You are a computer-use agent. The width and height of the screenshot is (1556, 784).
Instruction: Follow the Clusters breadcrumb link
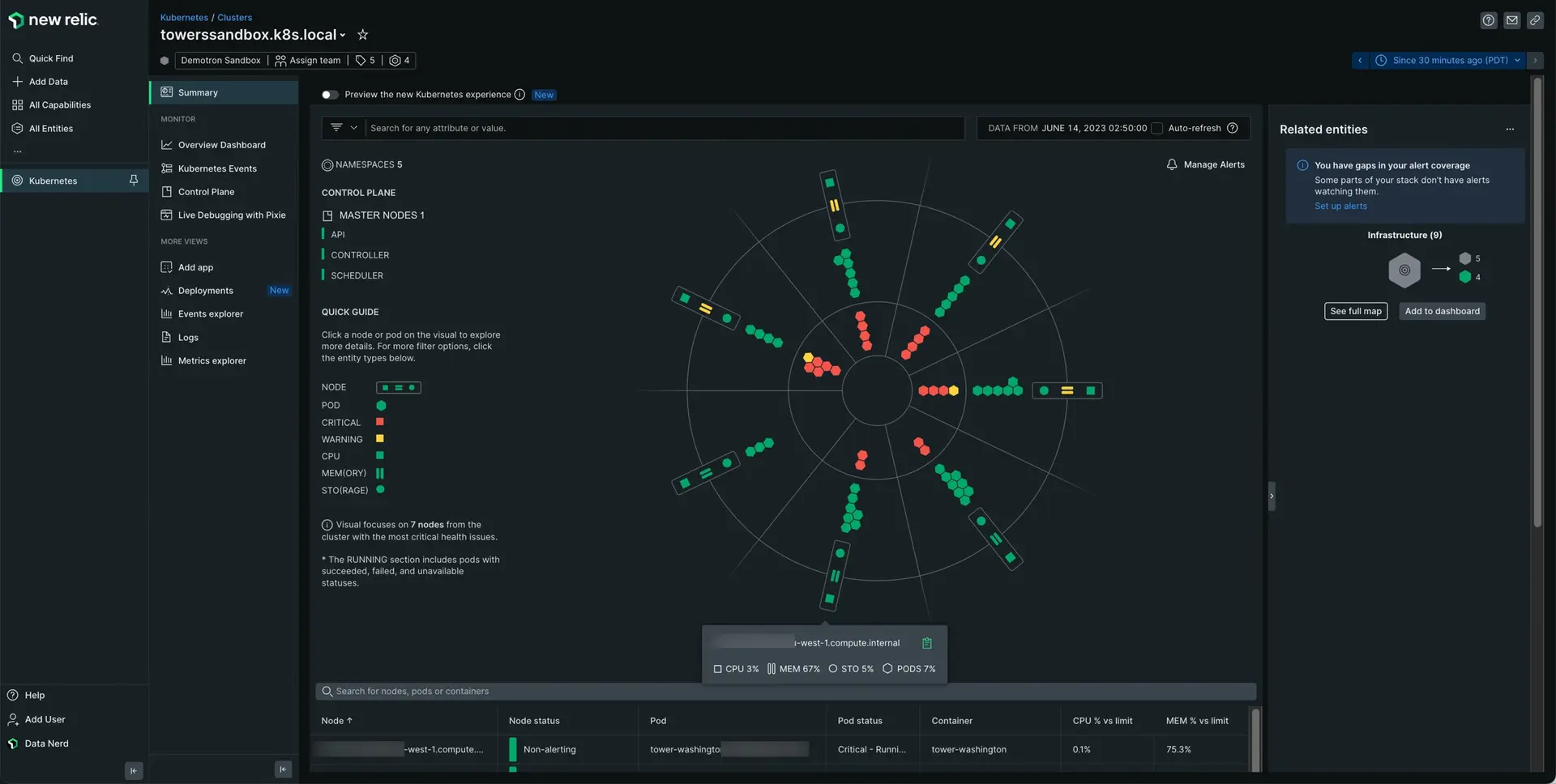coord(234,17)
